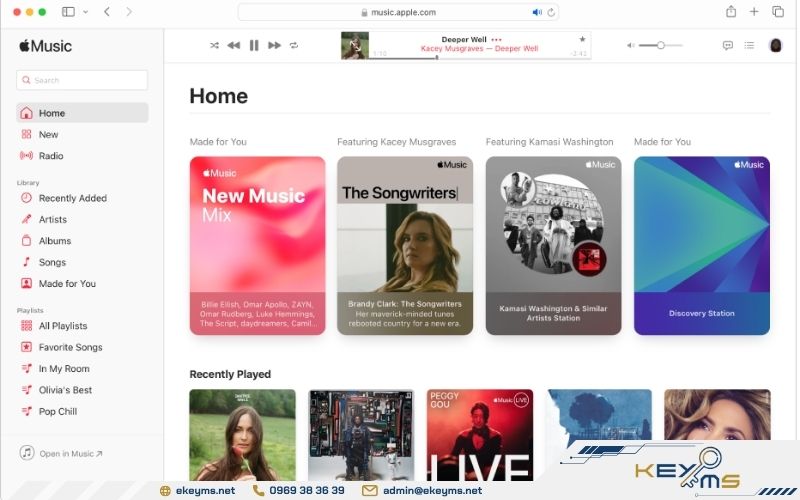Play Kamasi Washington & Similar Artists Station
The image size is (800, 500).
tap(553, 245)
